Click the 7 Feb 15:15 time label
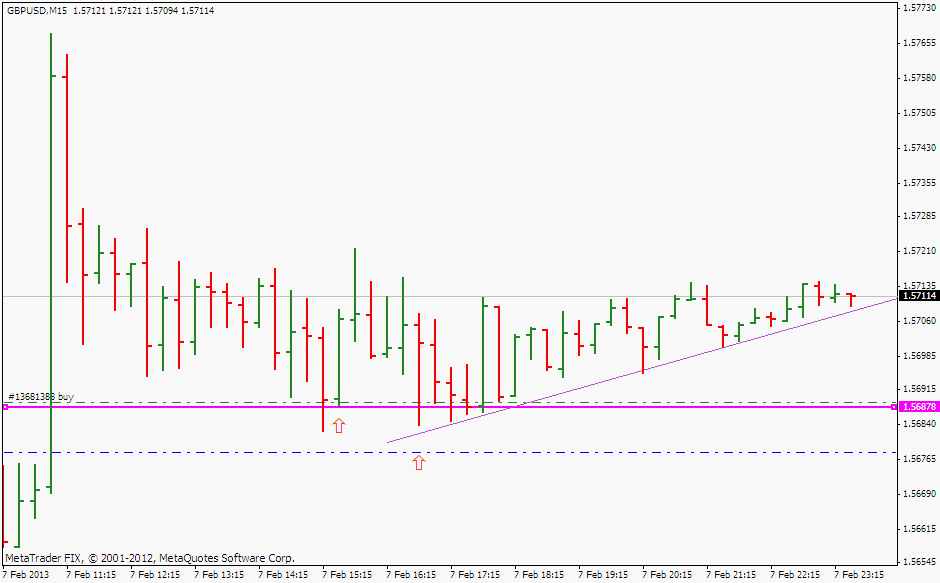The height and width of the screenshot is (583, 940). (x=347, y=575)
